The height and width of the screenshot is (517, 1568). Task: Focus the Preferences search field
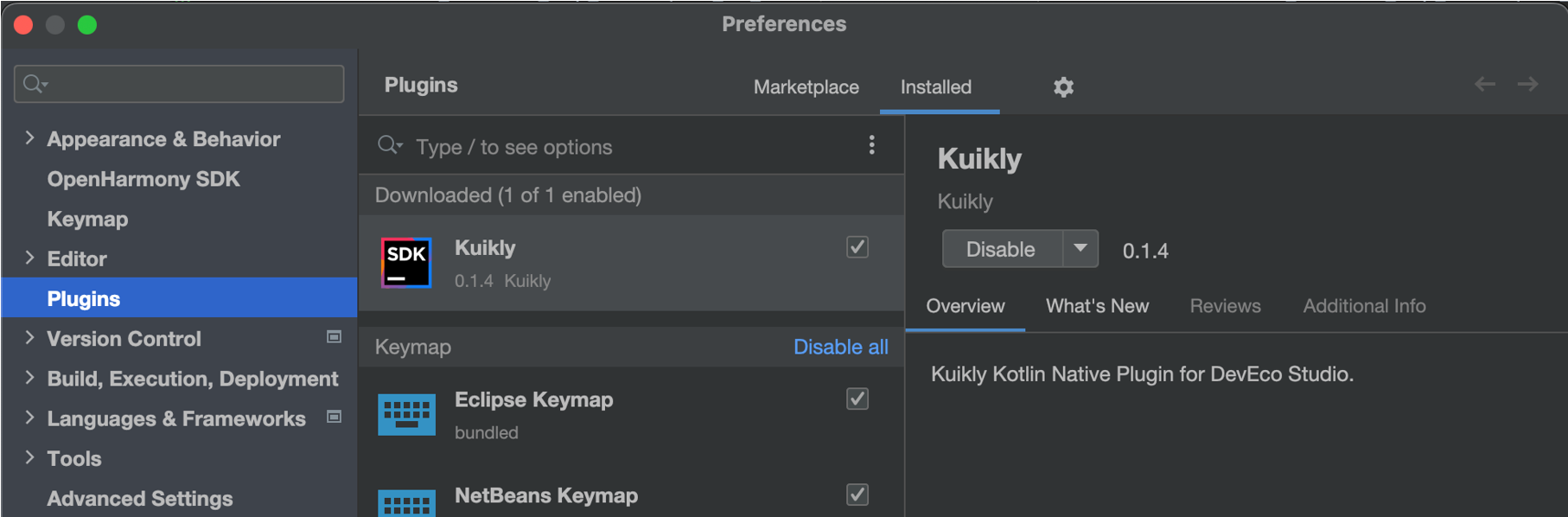coord(179,84)
